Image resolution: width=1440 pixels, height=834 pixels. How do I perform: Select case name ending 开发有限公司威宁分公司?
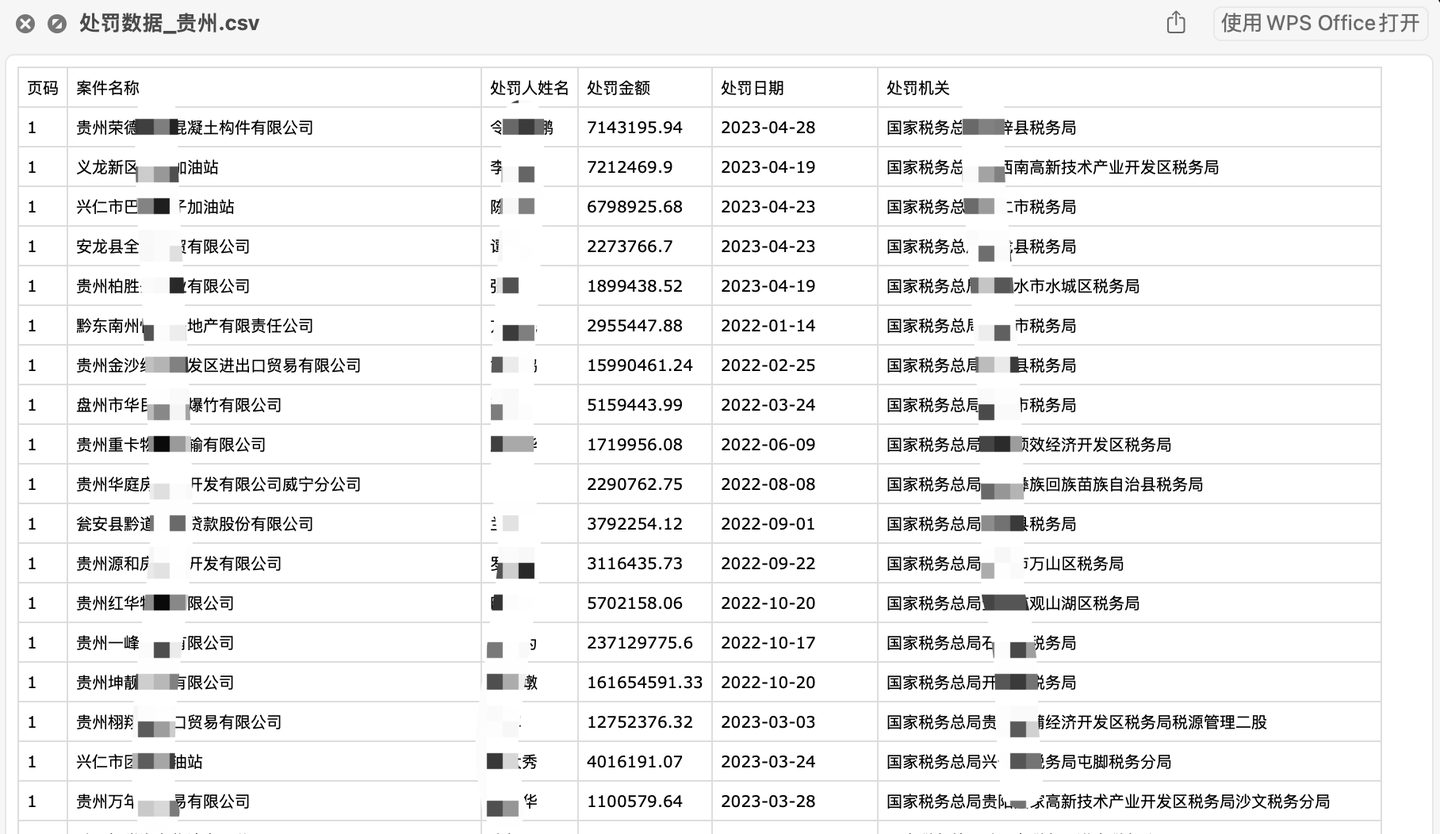point(274,484)
